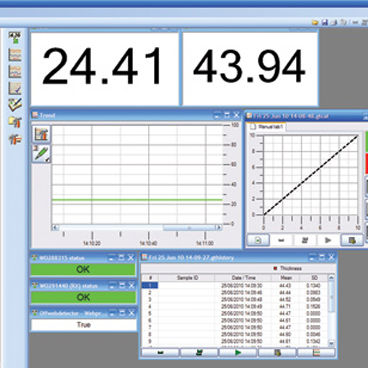The height and width of the screenshot is (368, 368).
Task: Click the SD value 0.1340
Action: pyautogui.click(x=313, y=285)
